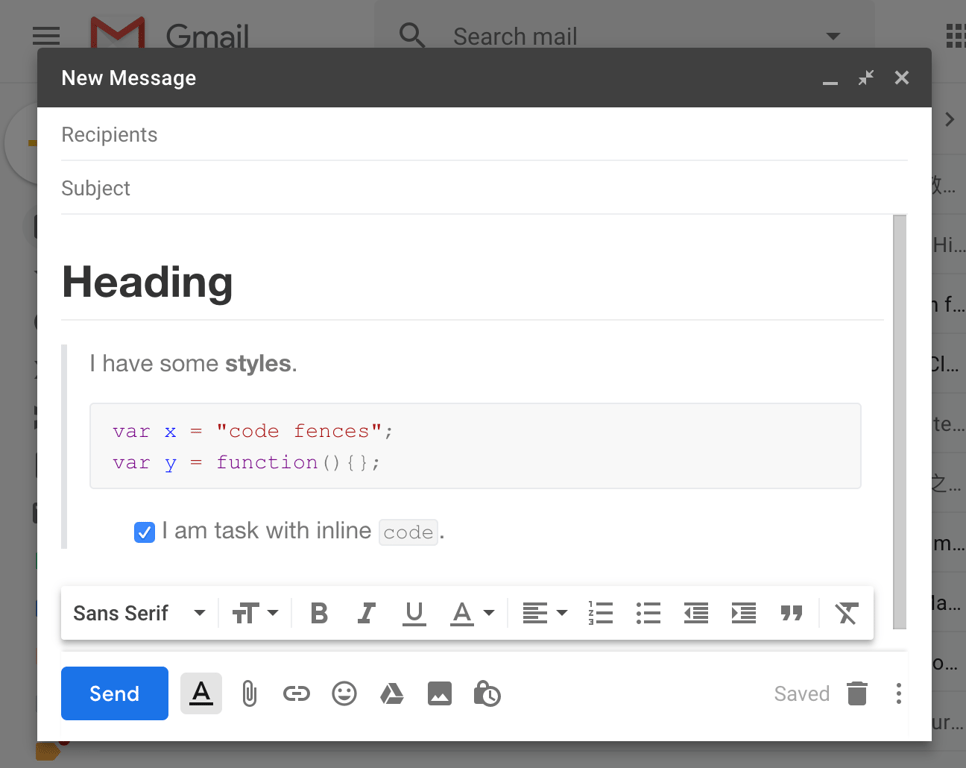Insert files using the Google Drive icon
966x768 pixels.
[392, 693]
